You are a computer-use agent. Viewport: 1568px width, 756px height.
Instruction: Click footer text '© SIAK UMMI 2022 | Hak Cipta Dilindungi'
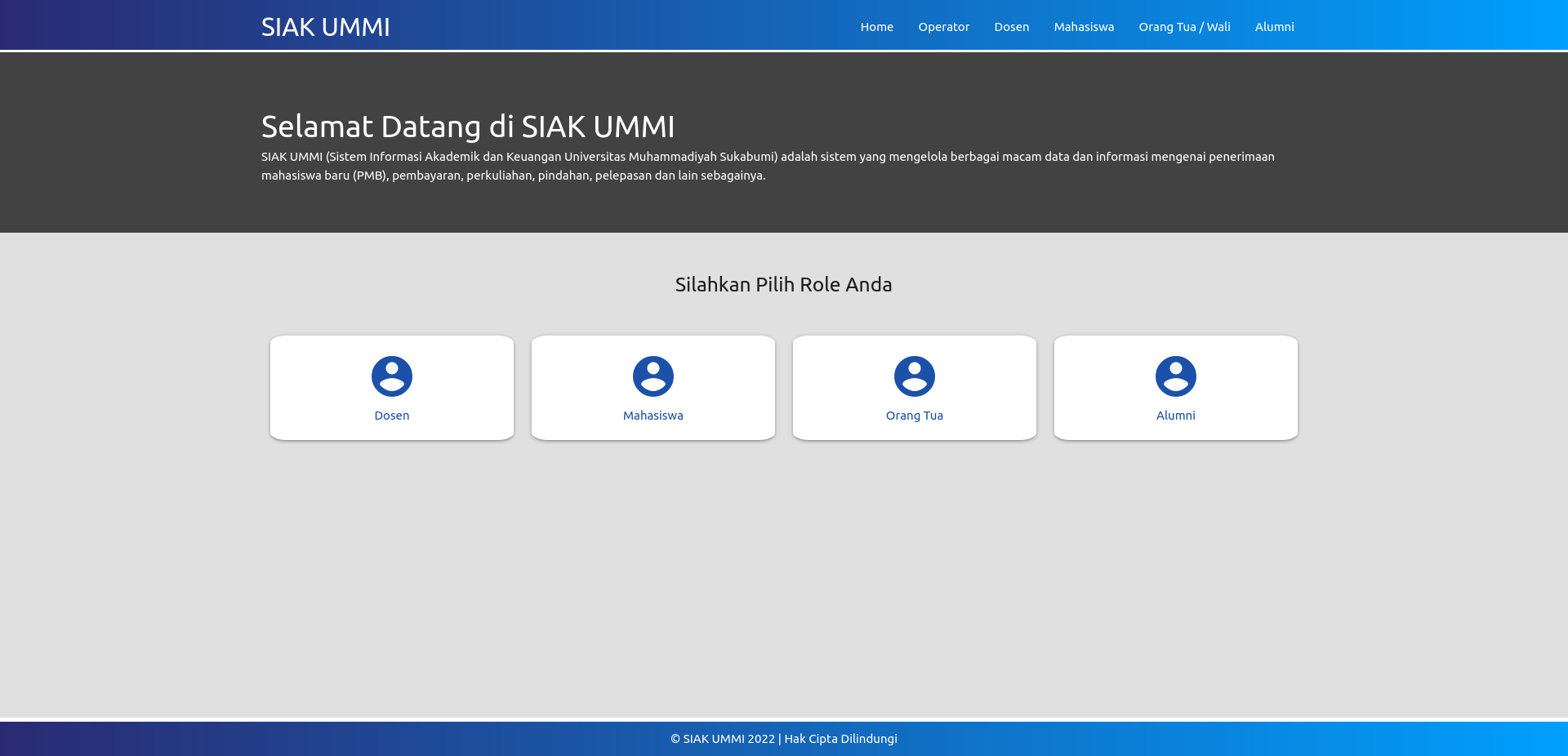tap(784, 739)
